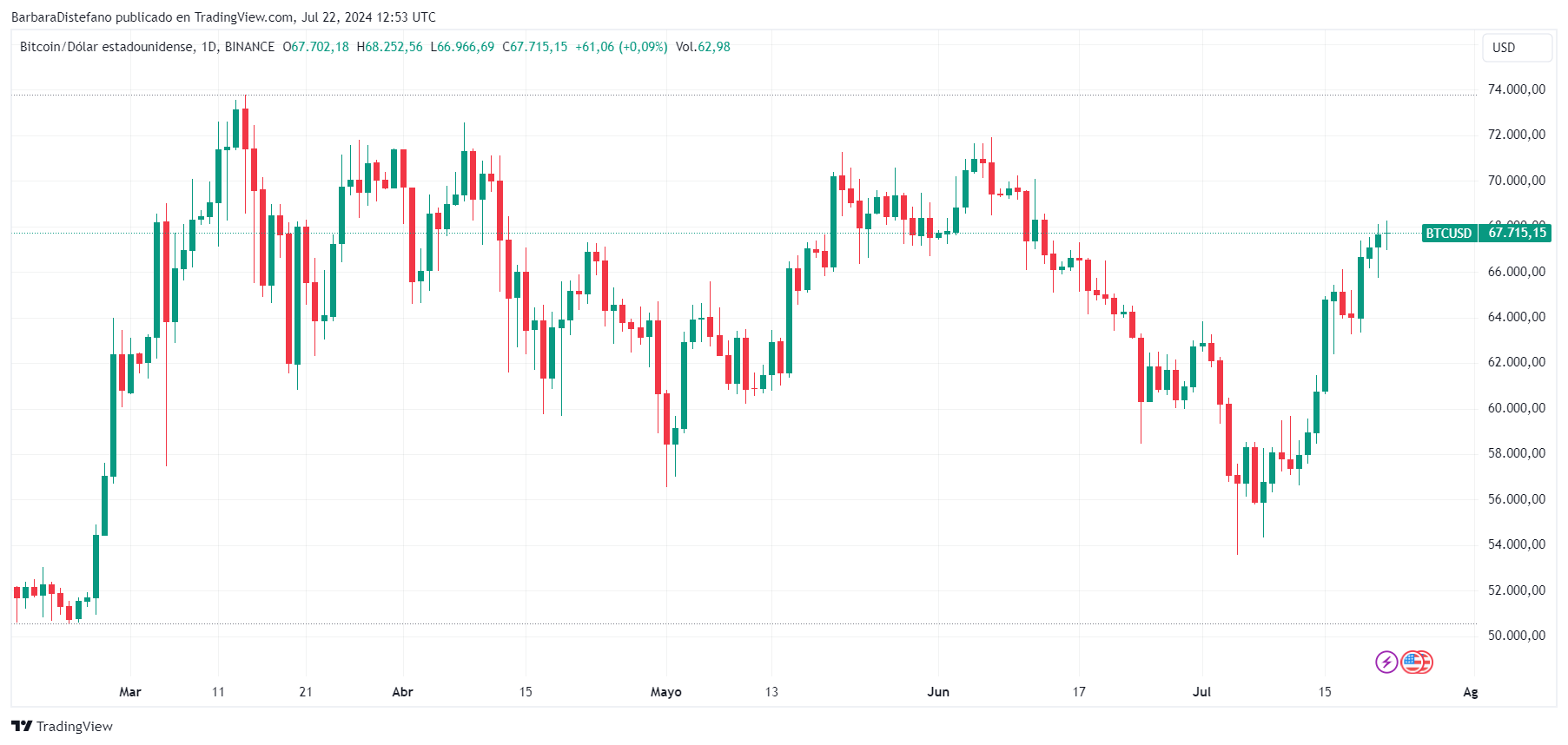Click the Vol. 62,98 volume readout
The width and height of the screenshot is (1568, 745).
(703, 47)
